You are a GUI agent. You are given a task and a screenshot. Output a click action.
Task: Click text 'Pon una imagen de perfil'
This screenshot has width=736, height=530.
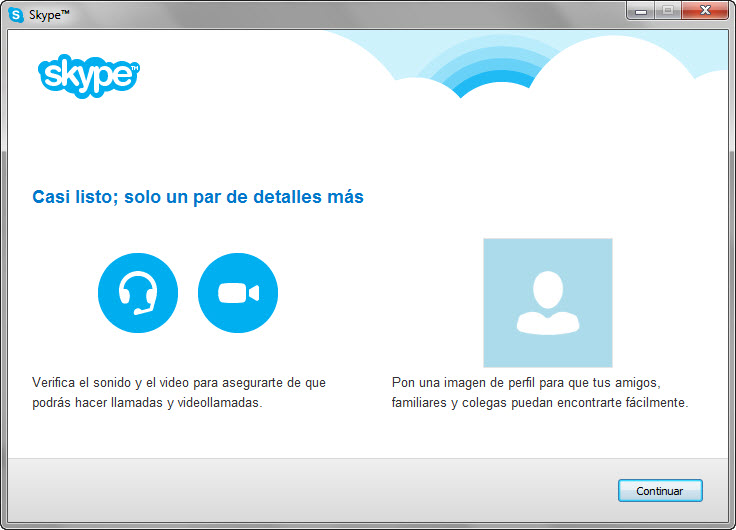click(463, 383)
